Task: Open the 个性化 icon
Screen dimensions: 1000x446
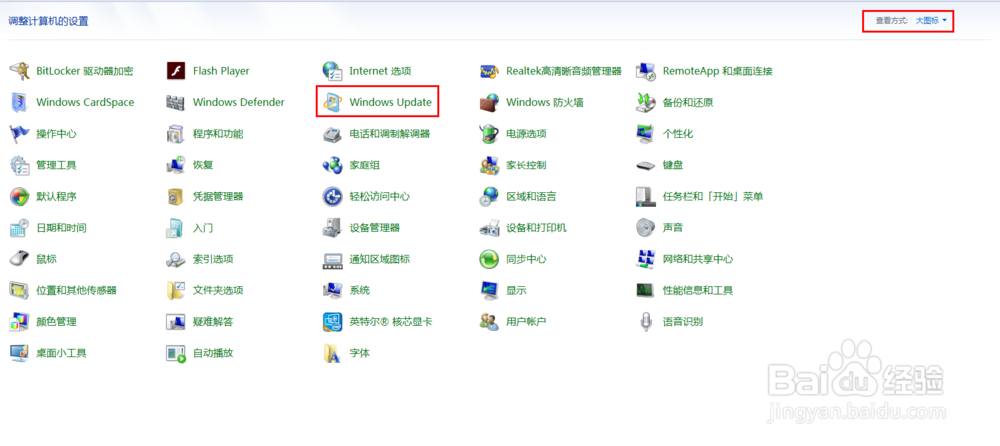Action: pyautogui.click(x=646, y=134)
